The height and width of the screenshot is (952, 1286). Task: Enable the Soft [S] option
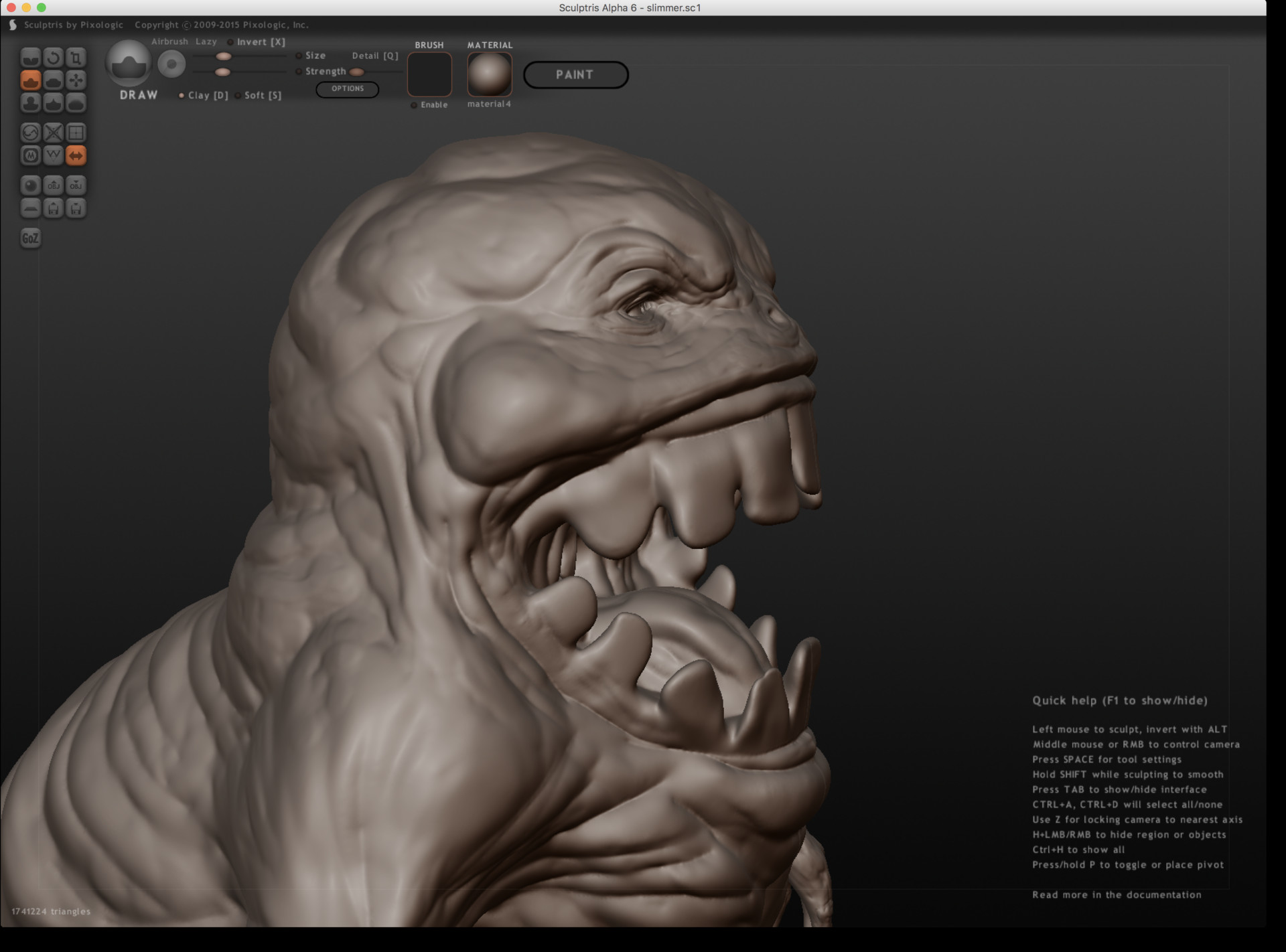pos(259,95)
